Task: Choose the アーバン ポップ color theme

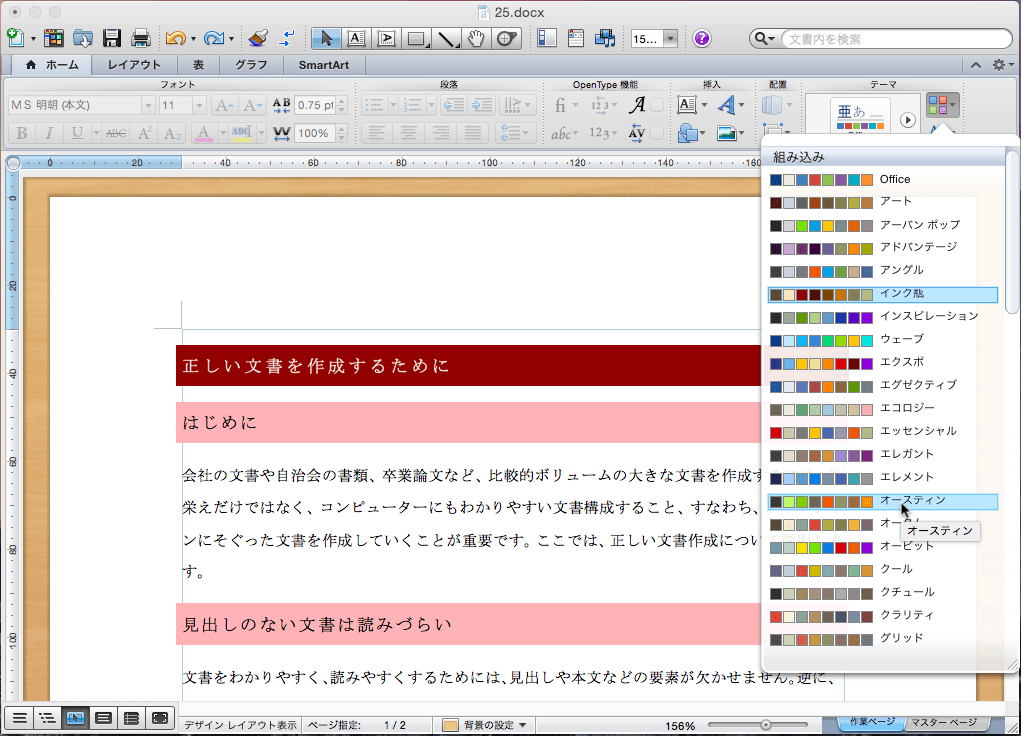Action: (x=883, y=226)
